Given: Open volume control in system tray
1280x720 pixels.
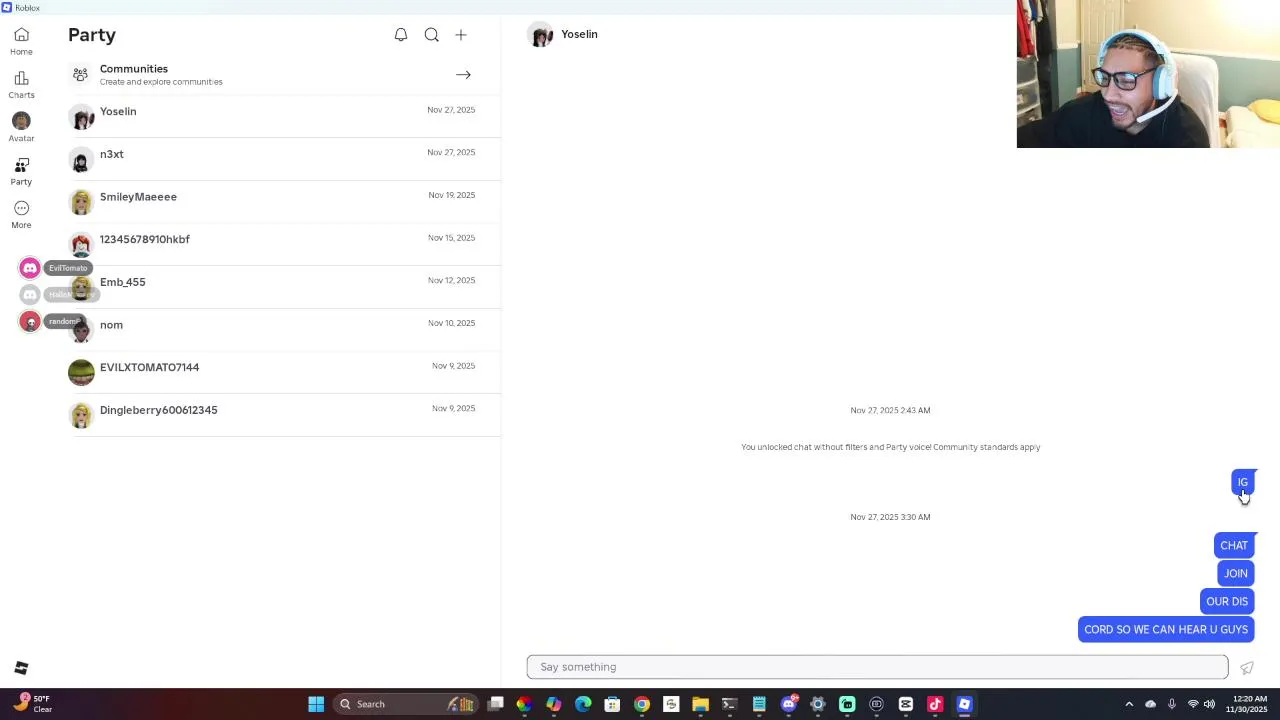Looking at the screenshot, I should coord(1209,704).
